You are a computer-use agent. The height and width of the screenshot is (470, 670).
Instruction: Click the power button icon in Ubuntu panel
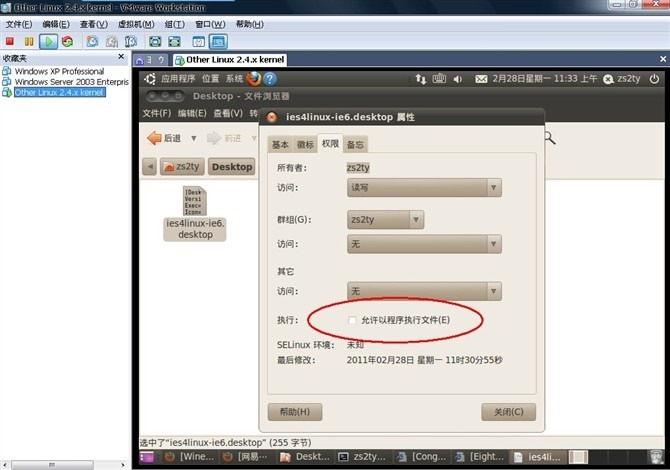pyautogui.click(x=654, y=79)
